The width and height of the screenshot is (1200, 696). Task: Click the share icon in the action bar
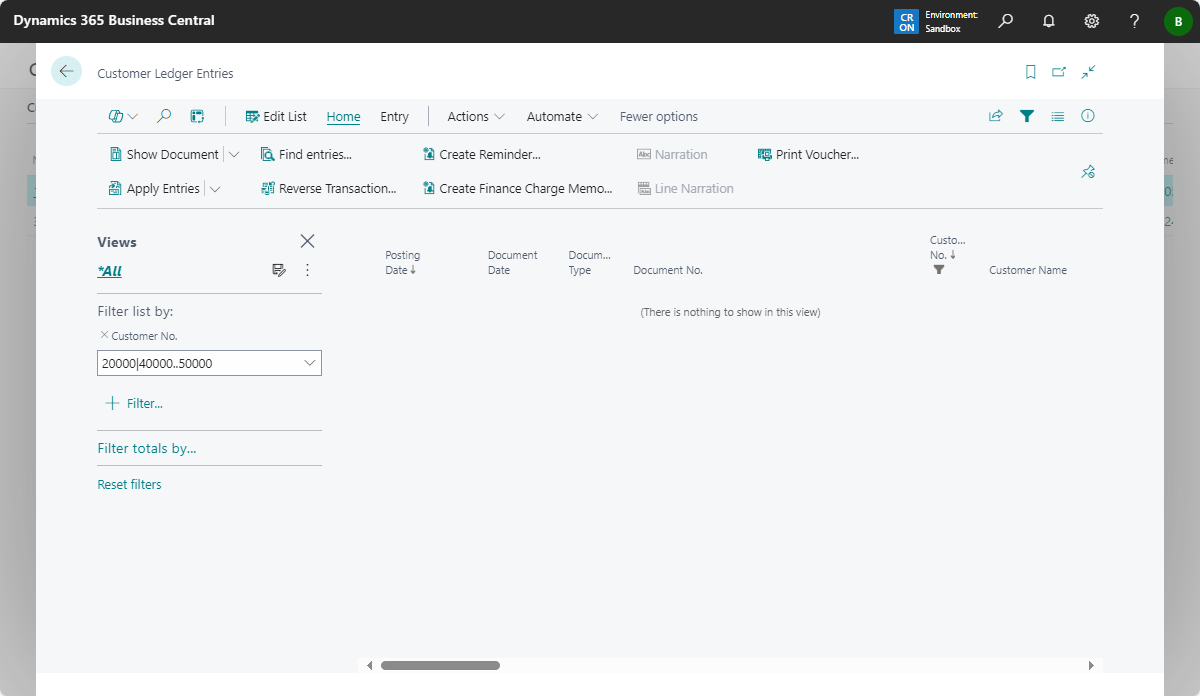[x=995, y=116]
